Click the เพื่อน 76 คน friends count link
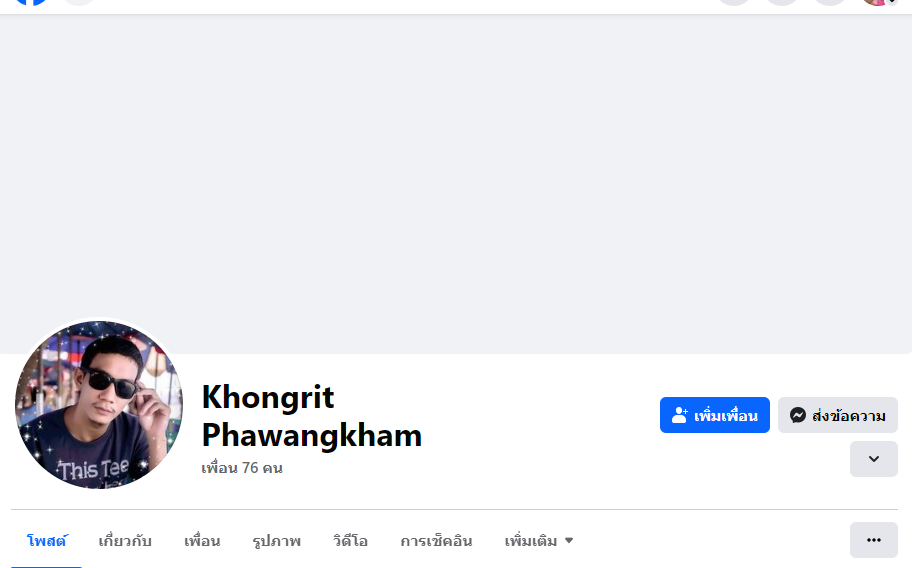 point(242,468)
